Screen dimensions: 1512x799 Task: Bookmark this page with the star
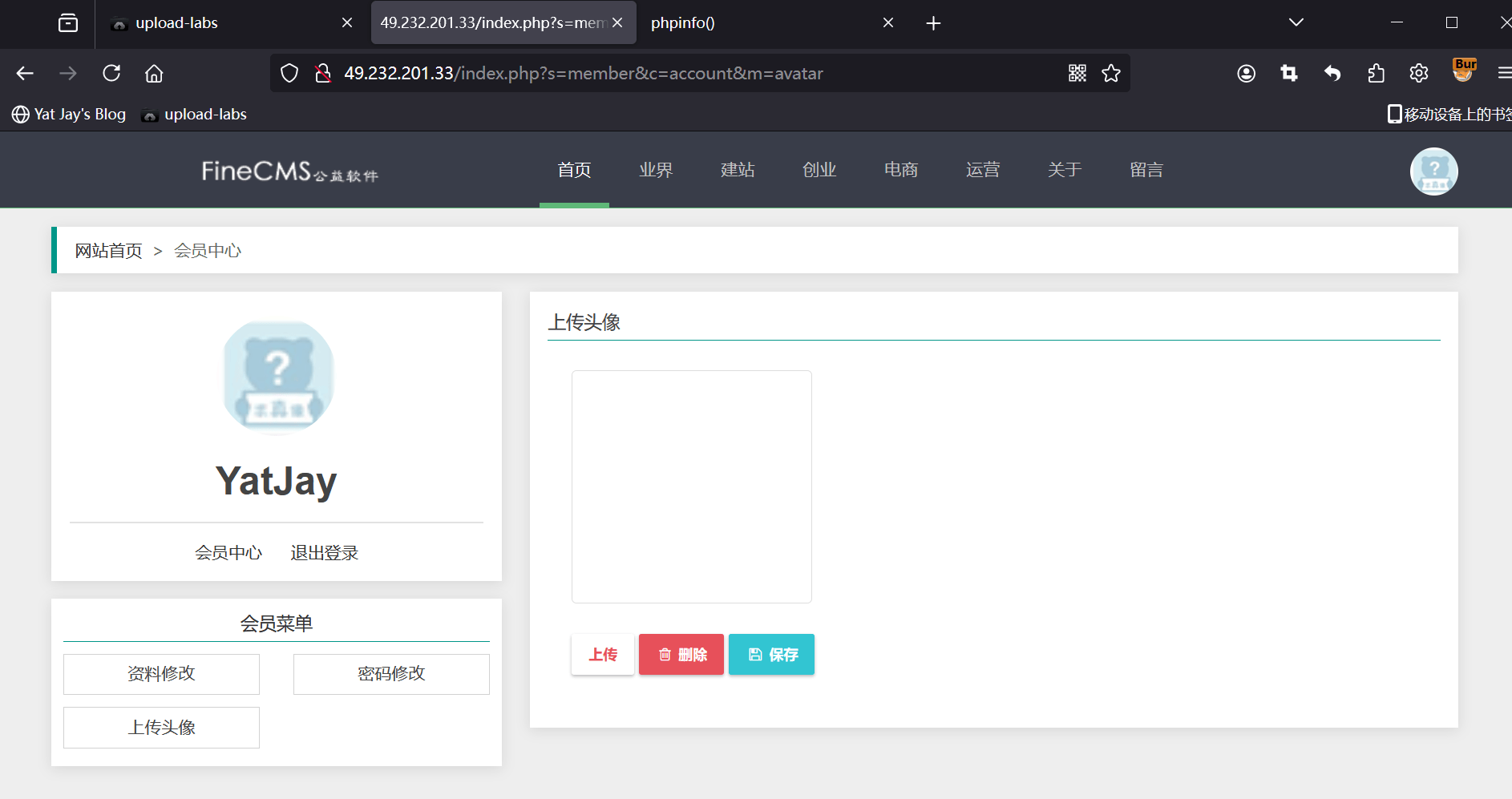[1111, 74]
